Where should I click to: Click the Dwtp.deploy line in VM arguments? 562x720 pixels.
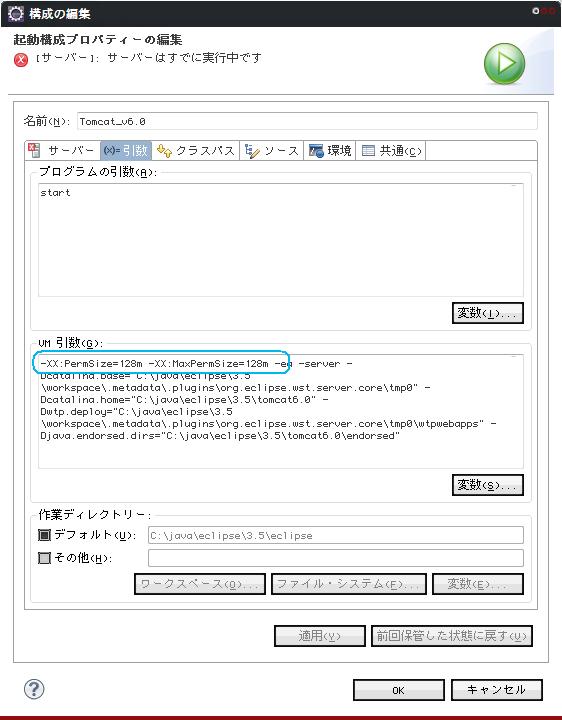point(136,411)
